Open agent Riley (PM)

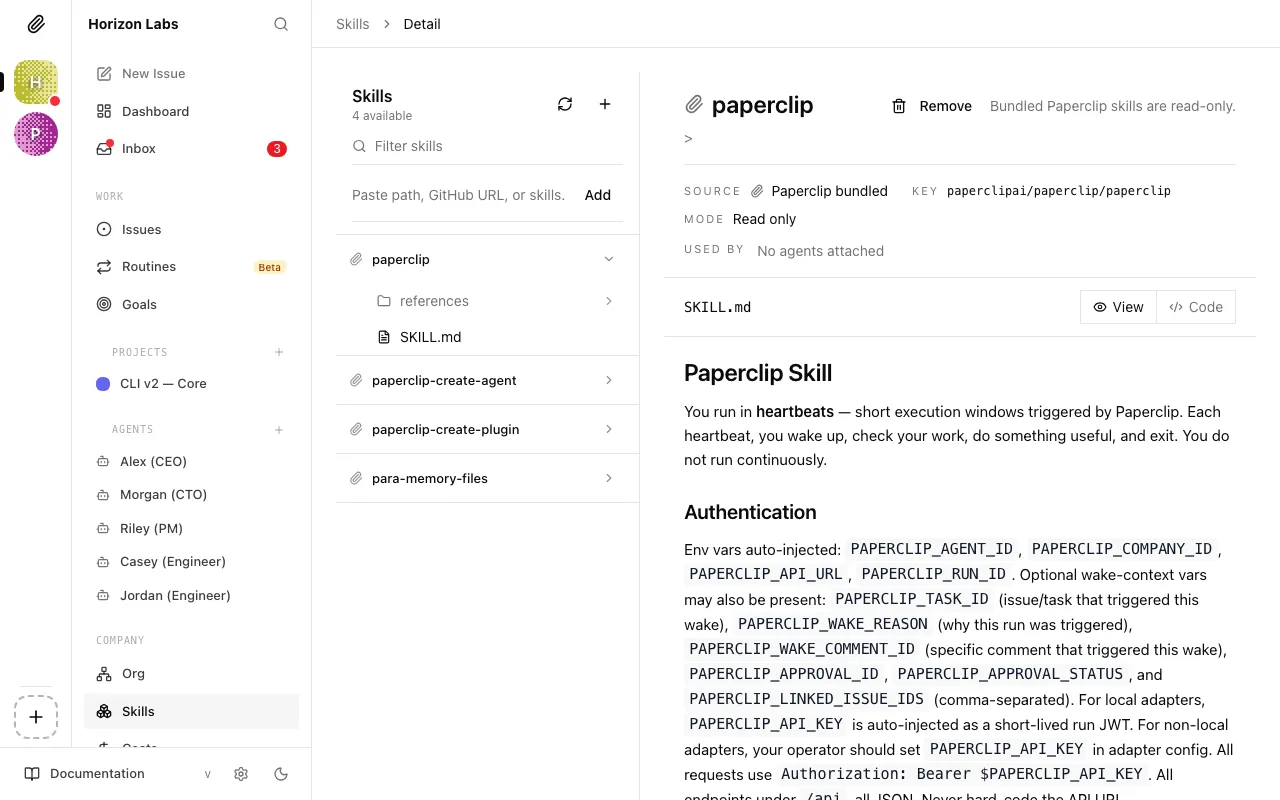pyautogui.click(x=191, y=528)
